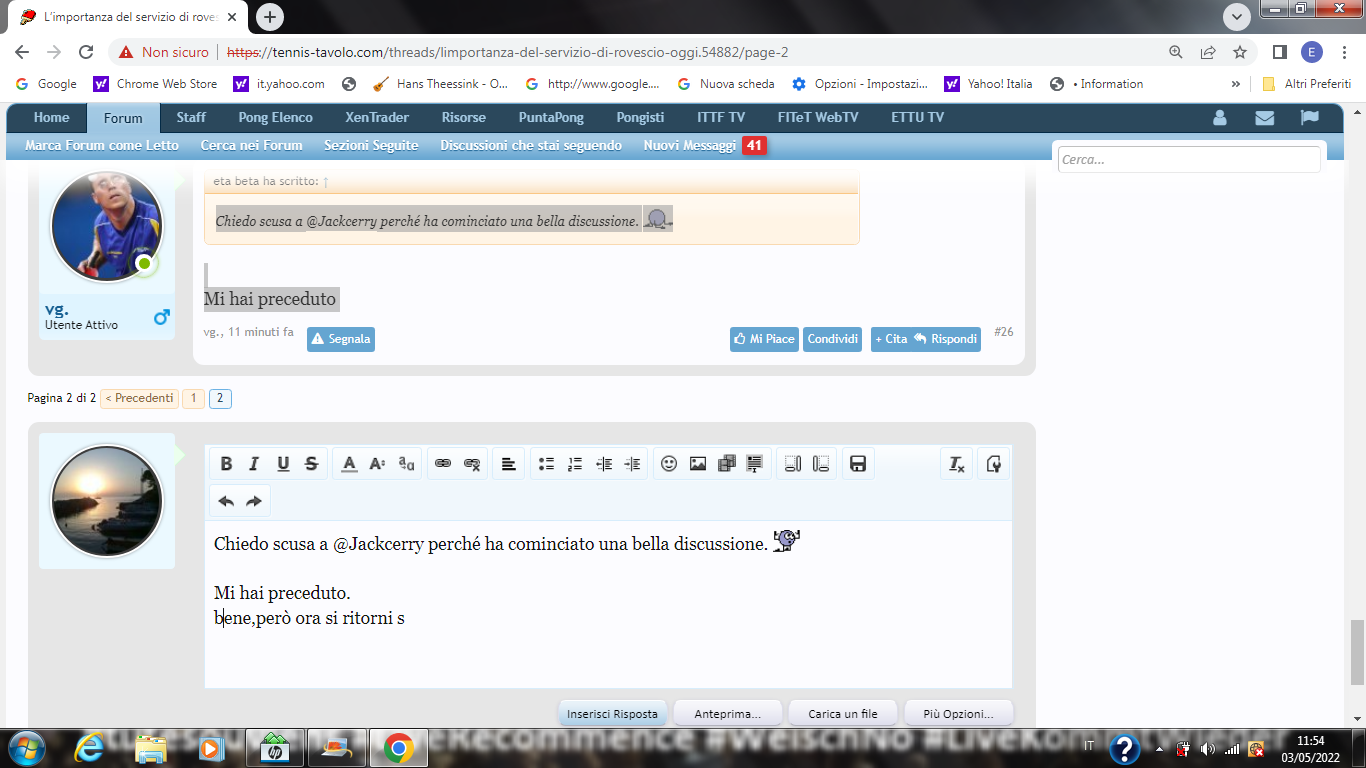Open the text color picker
This screenshot has width=1366, height=768.
tap(349, 464)
